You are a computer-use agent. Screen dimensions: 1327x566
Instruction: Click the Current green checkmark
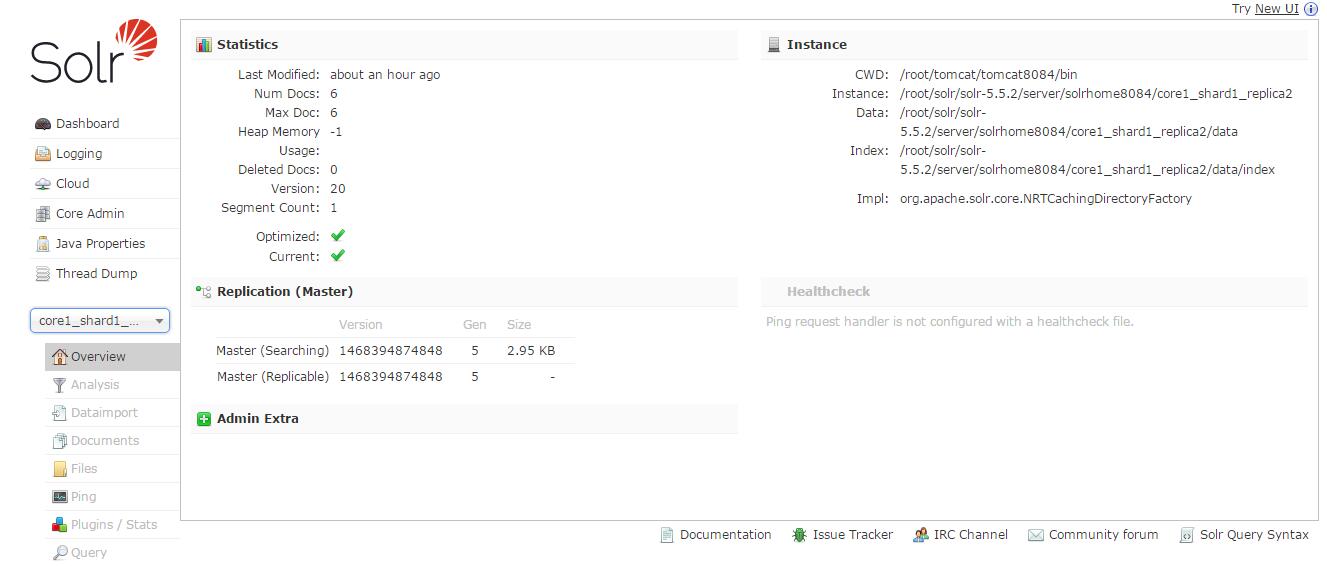(338, 256)
